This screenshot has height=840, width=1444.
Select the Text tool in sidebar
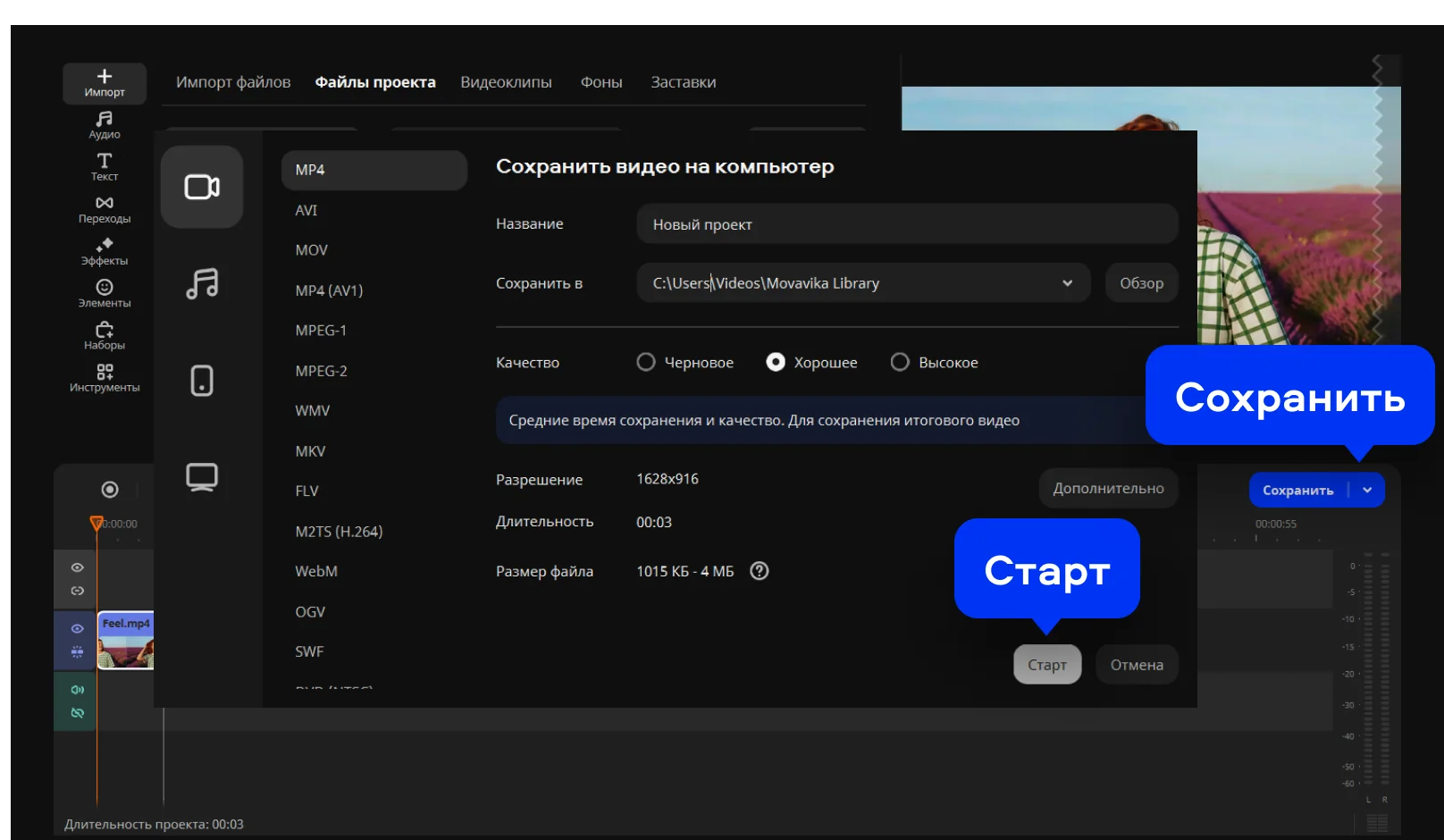click(105, 166)
